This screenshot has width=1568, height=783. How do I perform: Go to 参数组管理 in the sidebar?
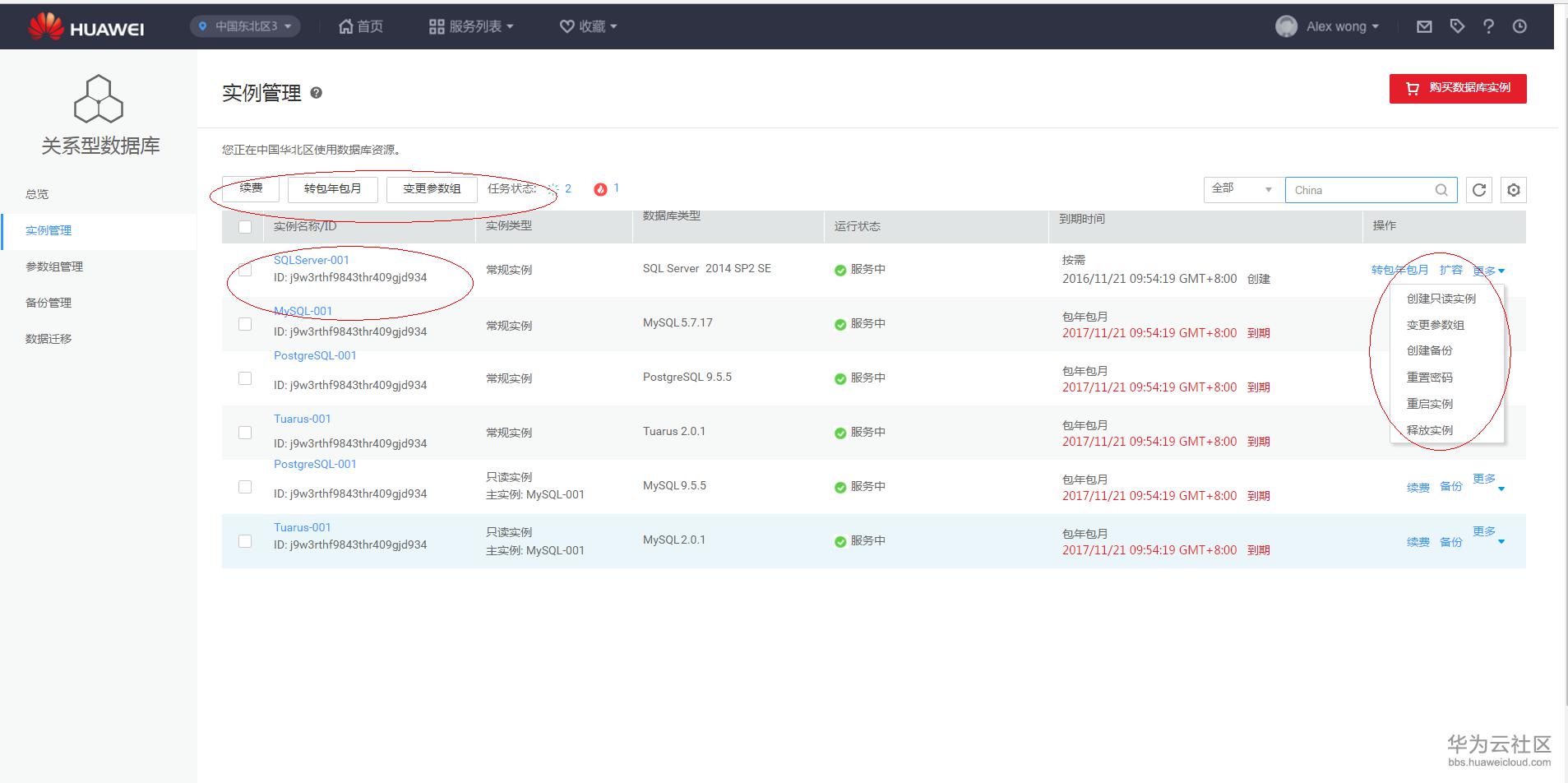[x=54, y=266]
